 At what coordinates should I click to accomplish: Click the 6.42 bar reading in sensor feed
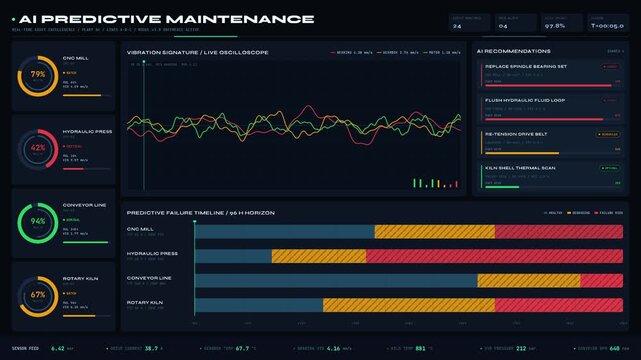[x=58, y=349]
